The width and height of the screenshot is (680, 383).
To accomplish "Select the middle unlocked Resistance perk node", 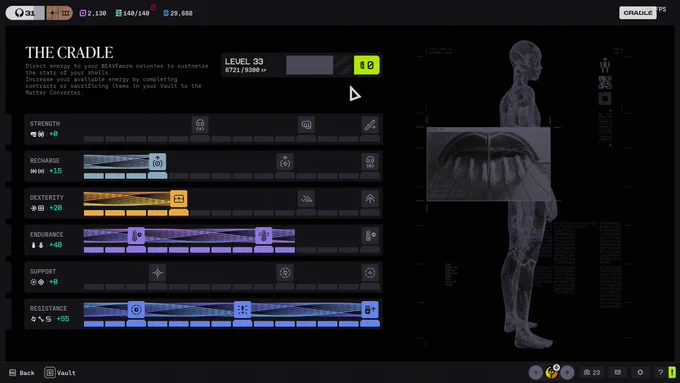I will click(242, 310).
